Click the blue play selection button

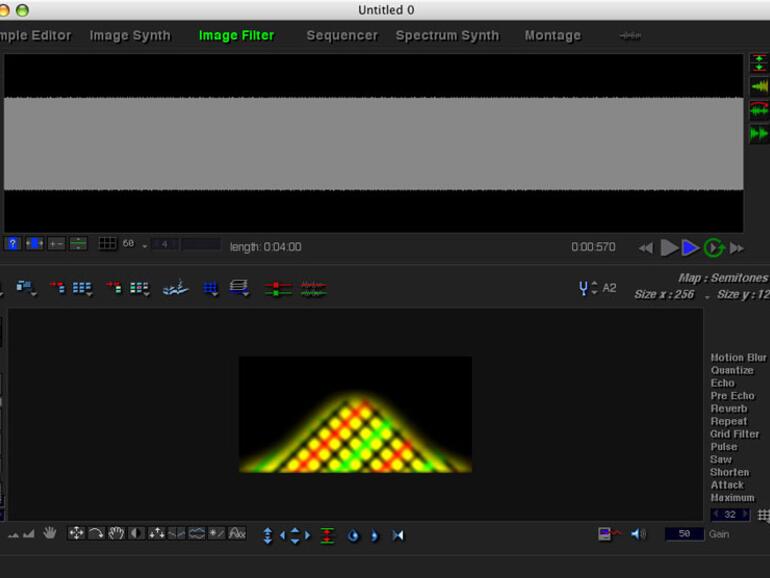[x=690, y=247]
